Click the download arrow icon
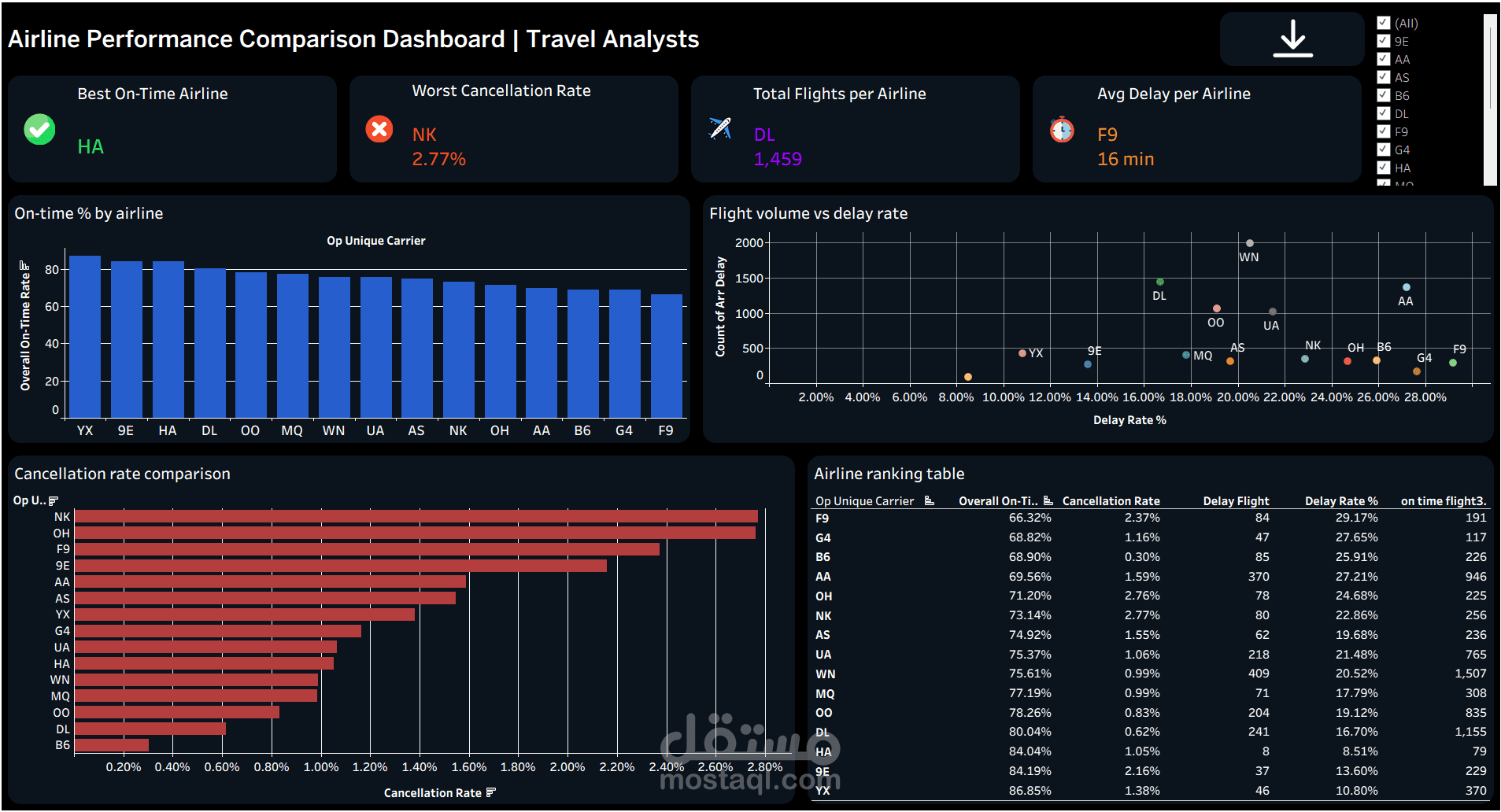 point(1292,39)
